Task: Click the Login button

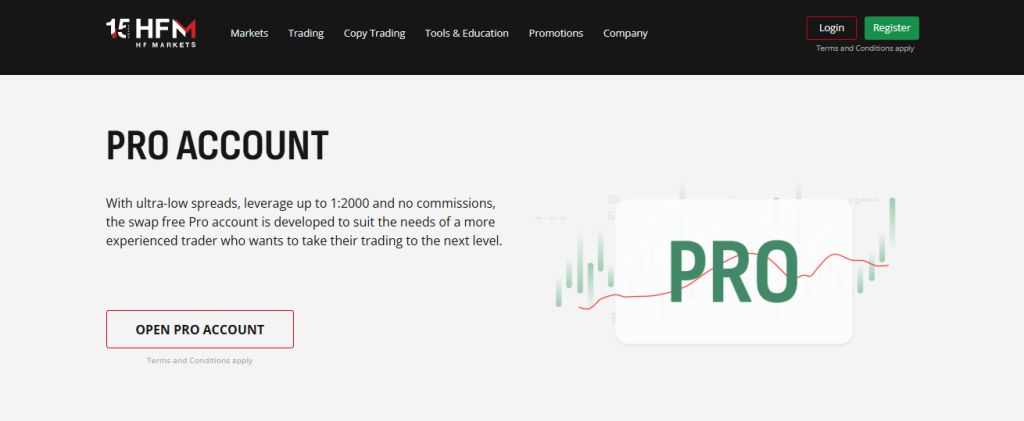Action: [x=831, y=28]
